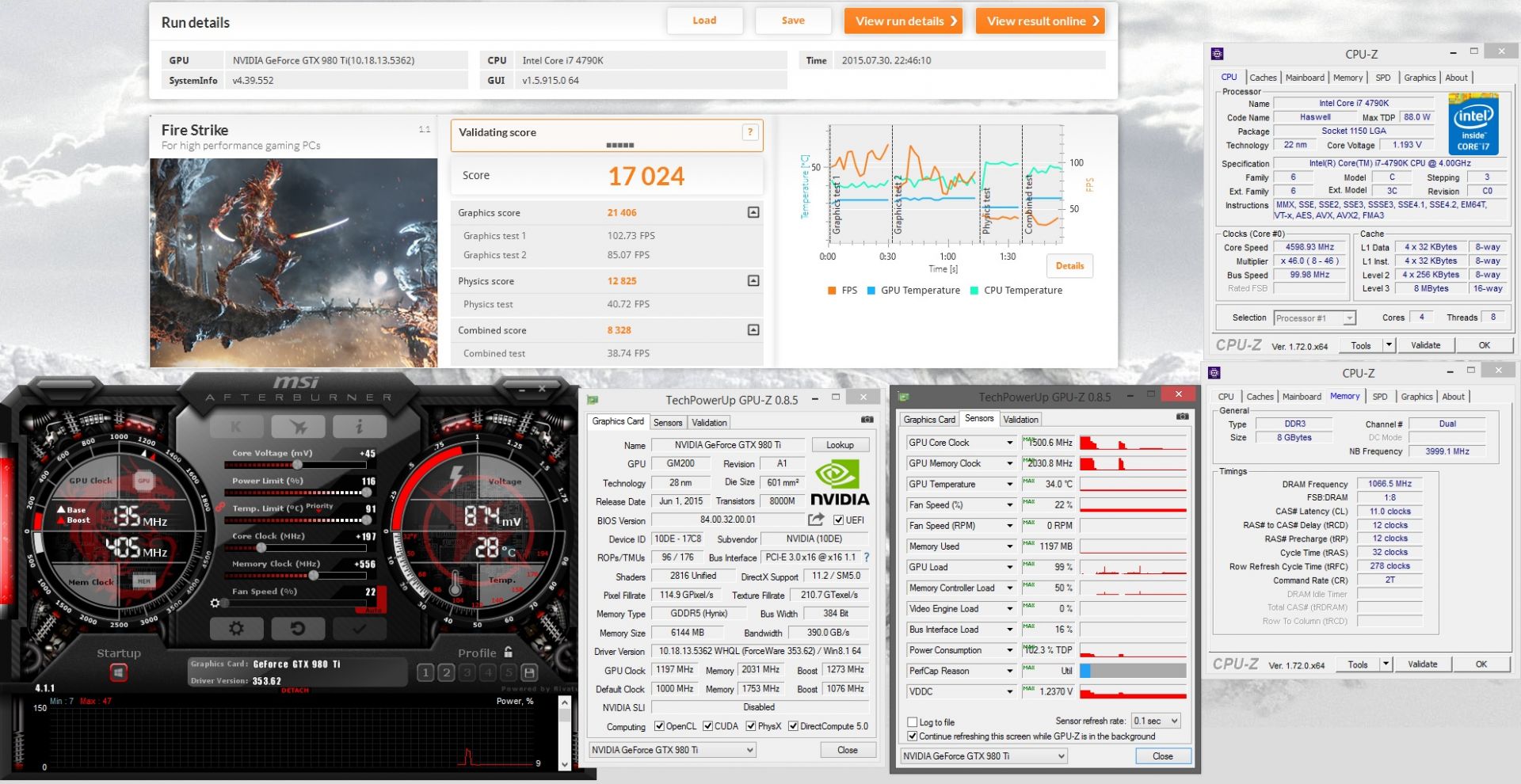Click the Afterburner graph scrollbar down arrow

[x=564, y=764]
